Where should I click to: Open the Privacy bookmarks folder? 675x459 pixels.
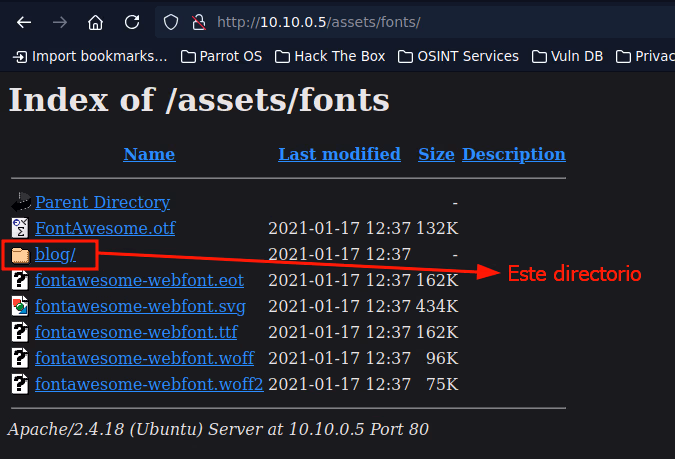pos(645,56)
